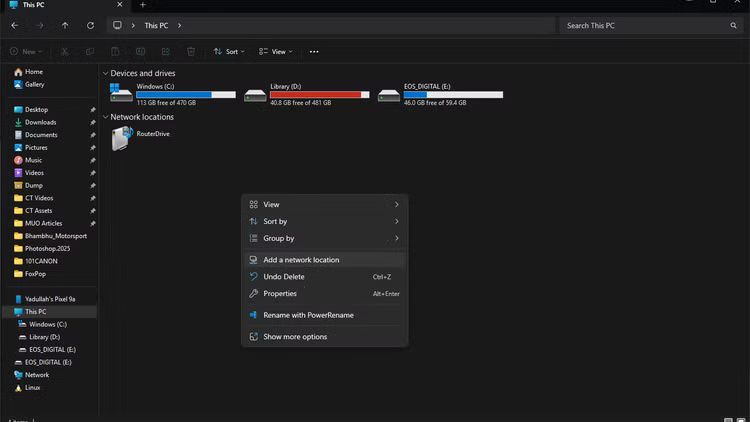Click Rename with PowerRename

(x=308, y=315)
